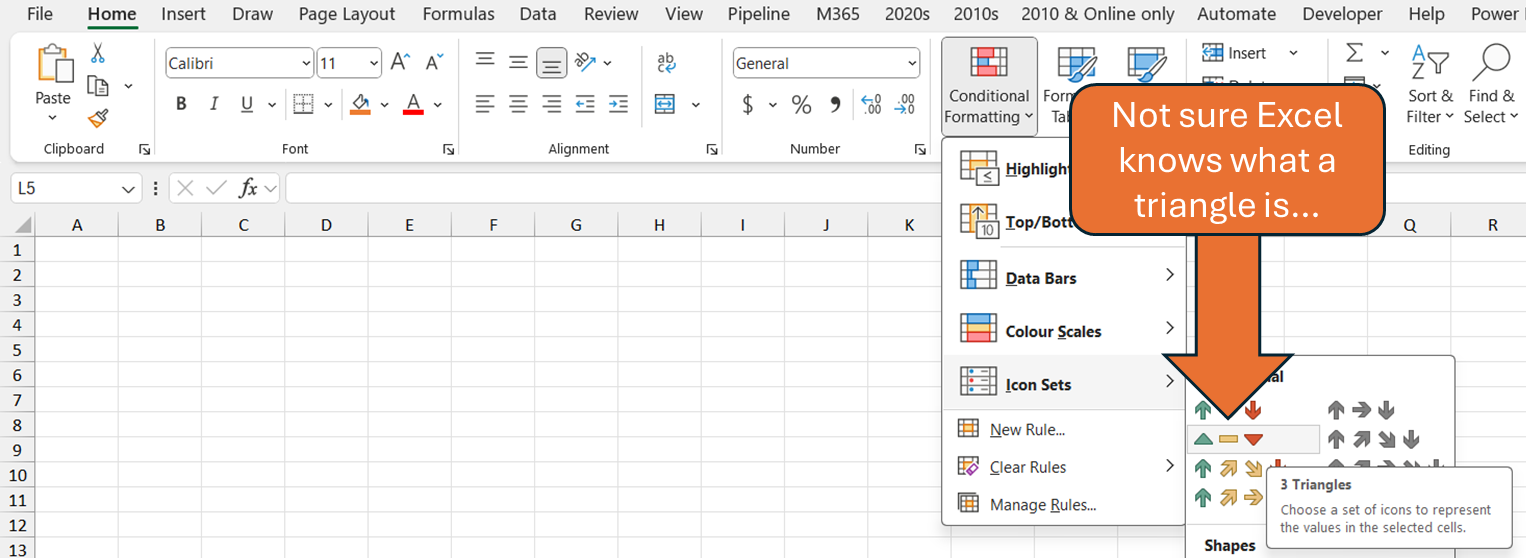Align text right

click(x=551, y=104)
